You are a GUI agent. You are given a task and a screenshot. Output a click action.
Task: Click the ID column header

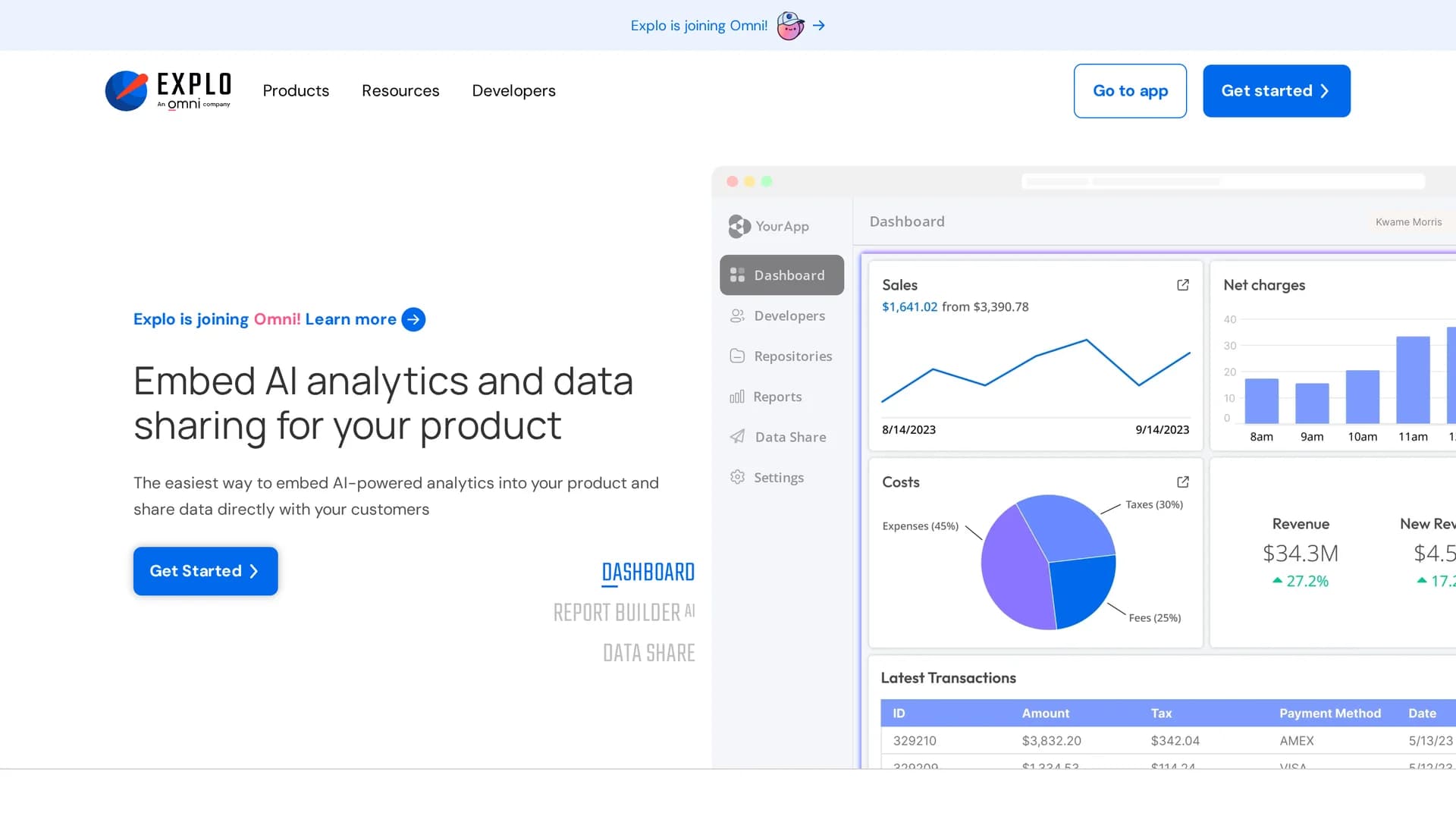pyautogui.click(x=899, y=714)
